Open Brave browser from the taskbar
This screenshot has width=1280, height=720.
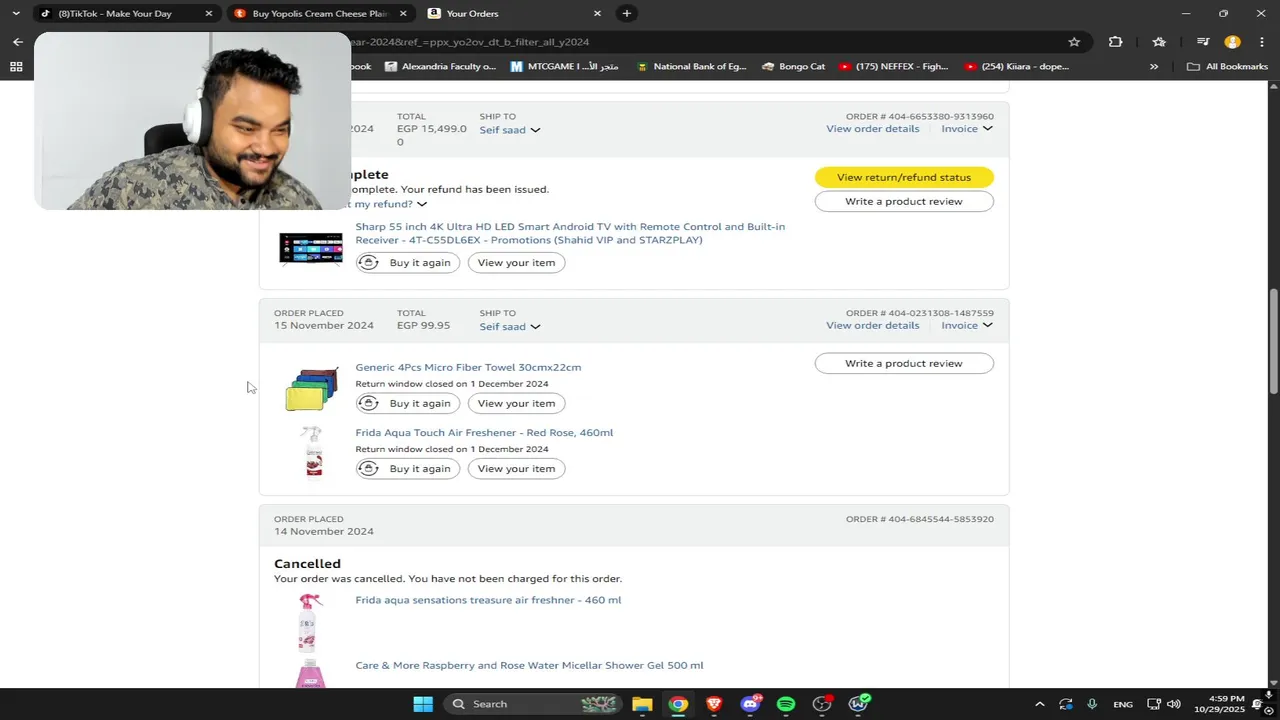(714, 704)
